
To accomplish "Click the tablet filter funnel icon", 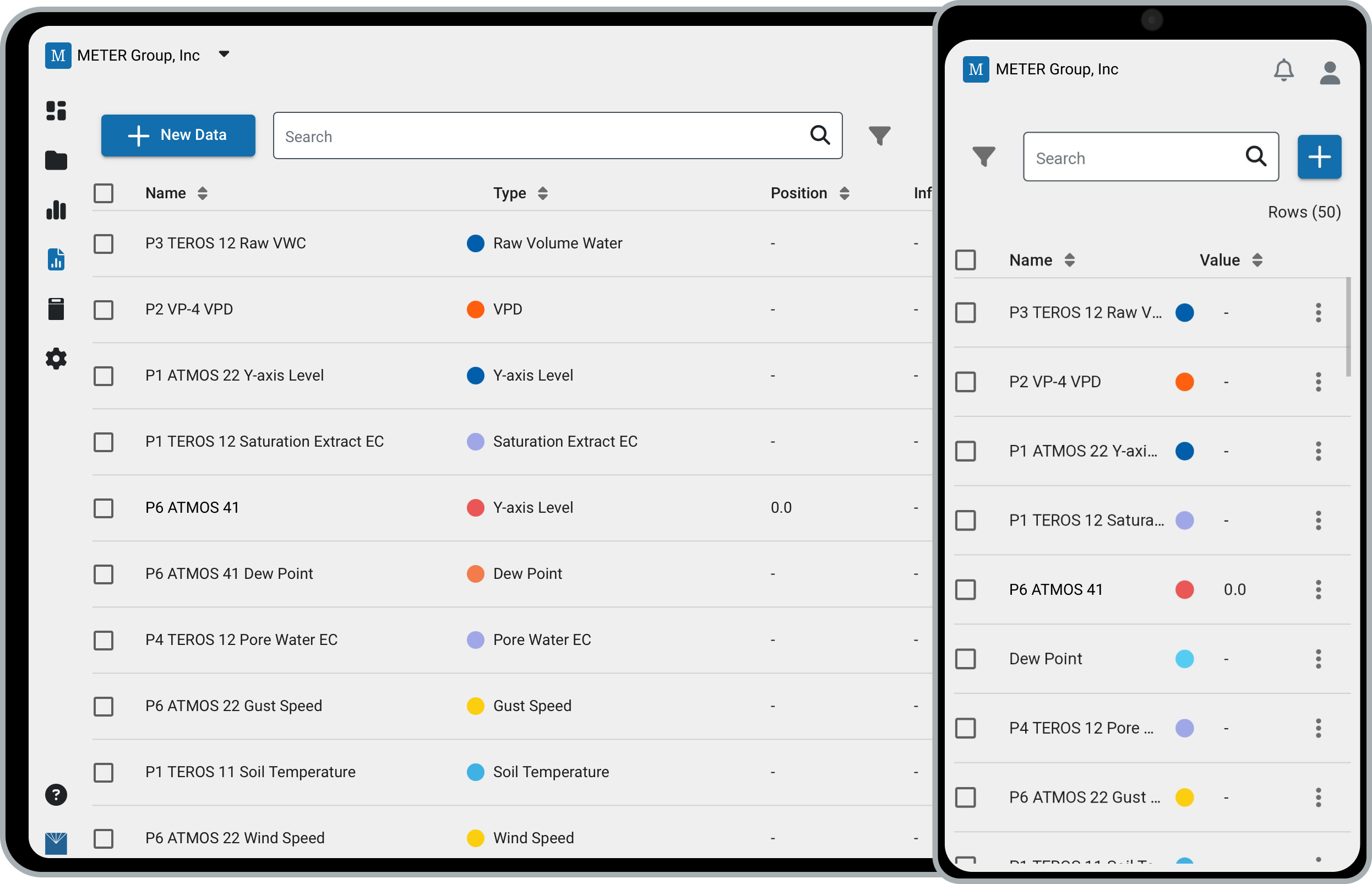I will click(x=879, y=136).
